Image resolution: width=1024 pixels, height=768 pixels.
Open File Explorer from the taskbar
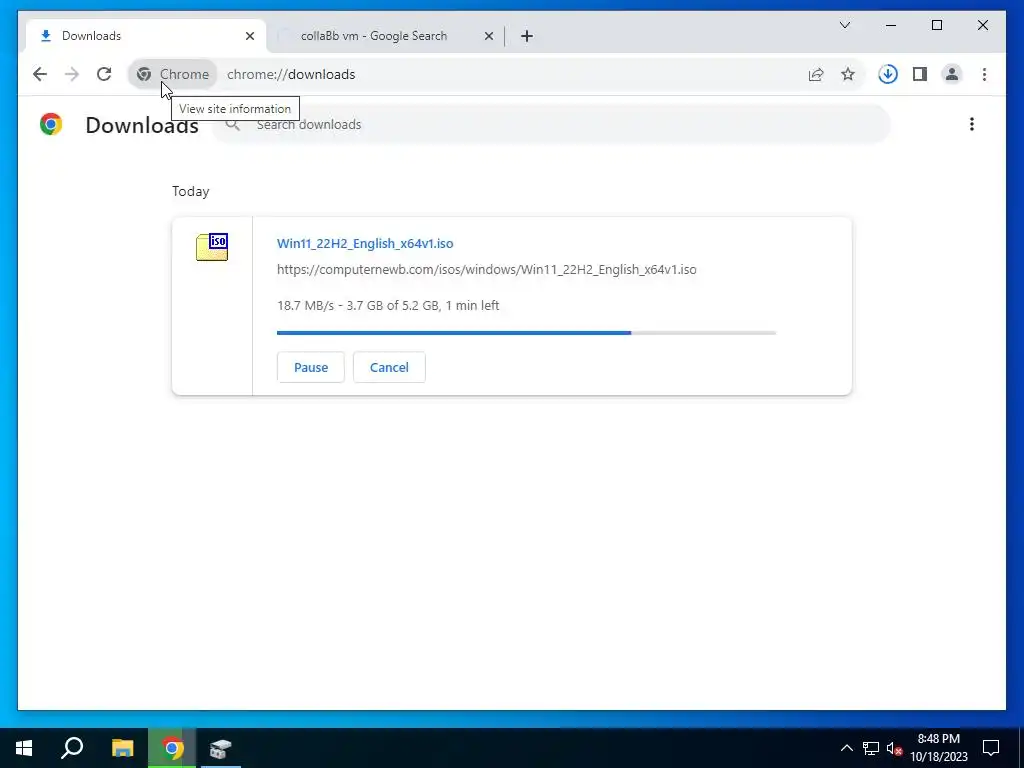click(122, 748)
